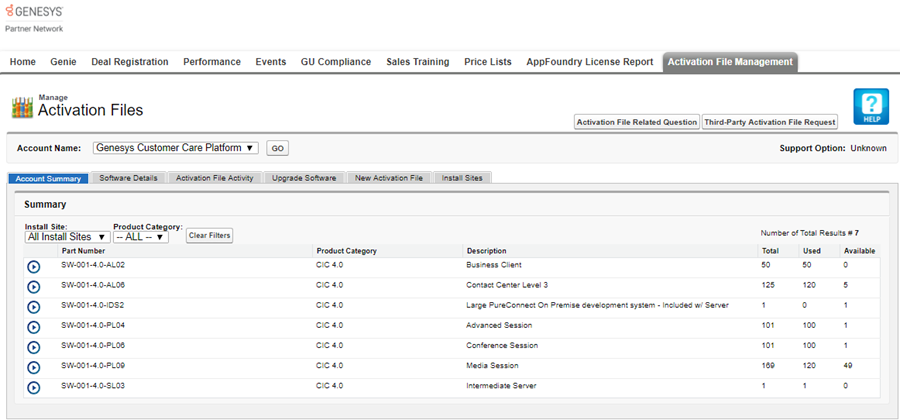900x420 pixels.
Task: Open the Account Name dropdown
Action: [175, 148]
